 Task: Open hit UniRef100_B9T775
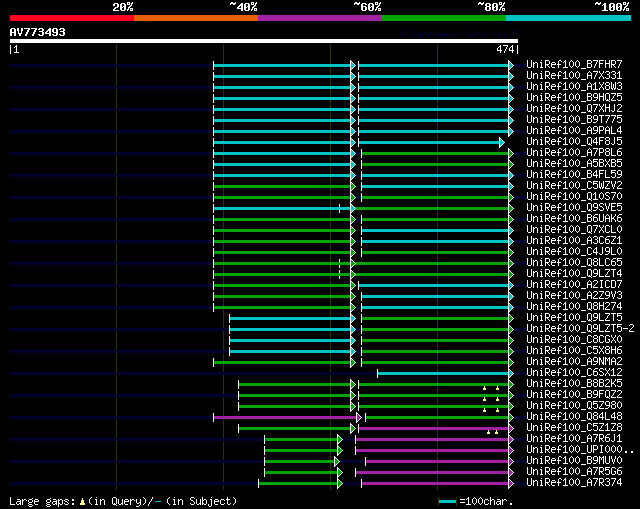[574, 120]
